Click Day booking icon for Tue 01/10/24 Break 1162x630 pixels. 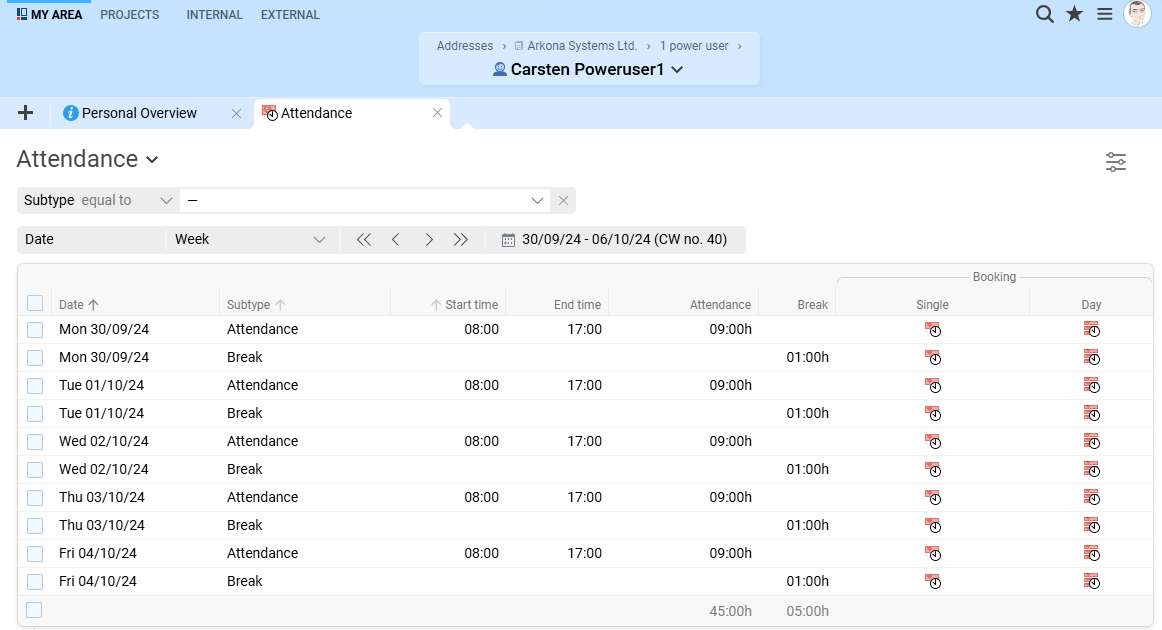point(1092,414)
